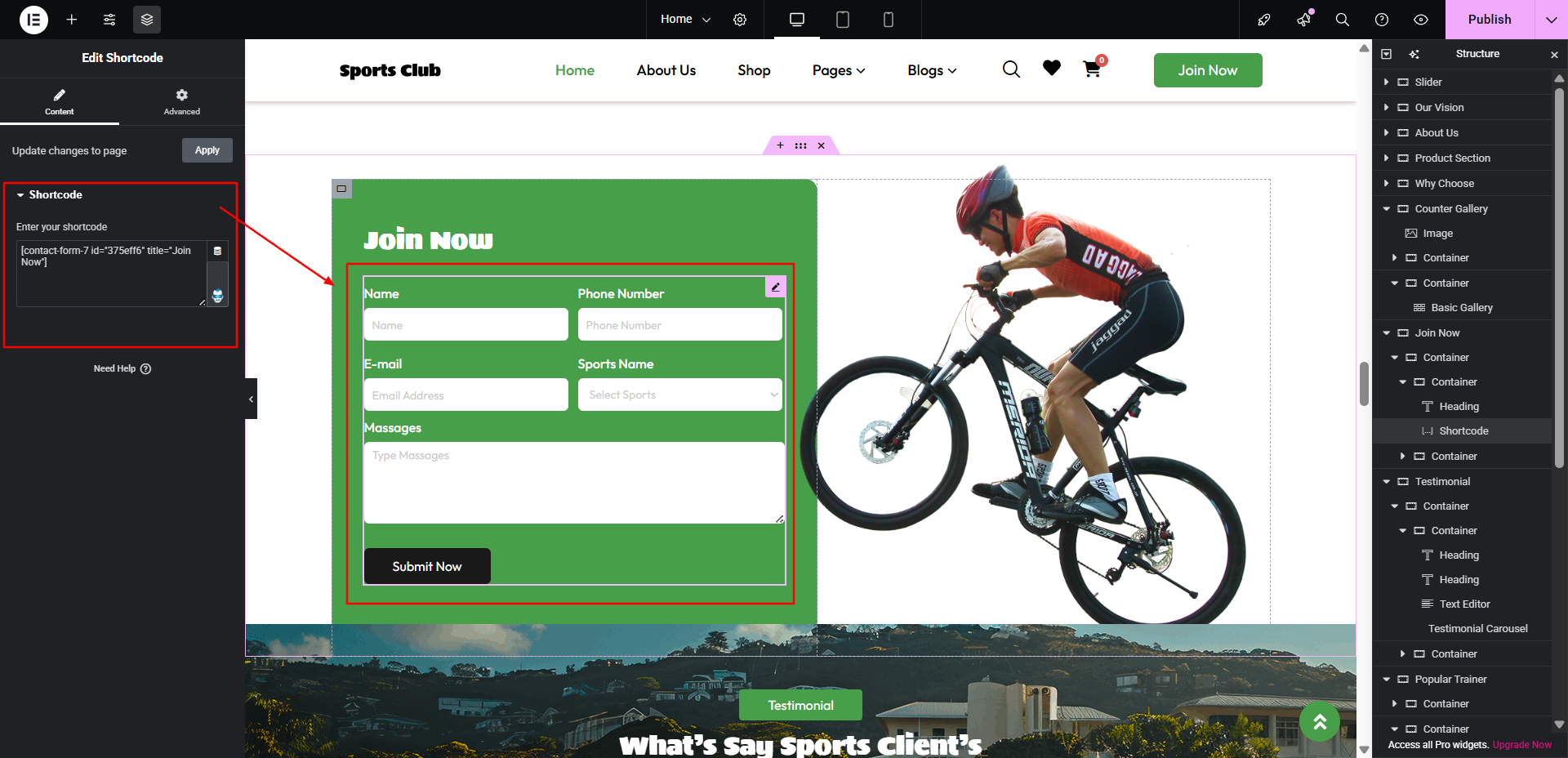Click the Name input field
Image resolution: width=1568 pixels, height=758 pixels.
466,324
